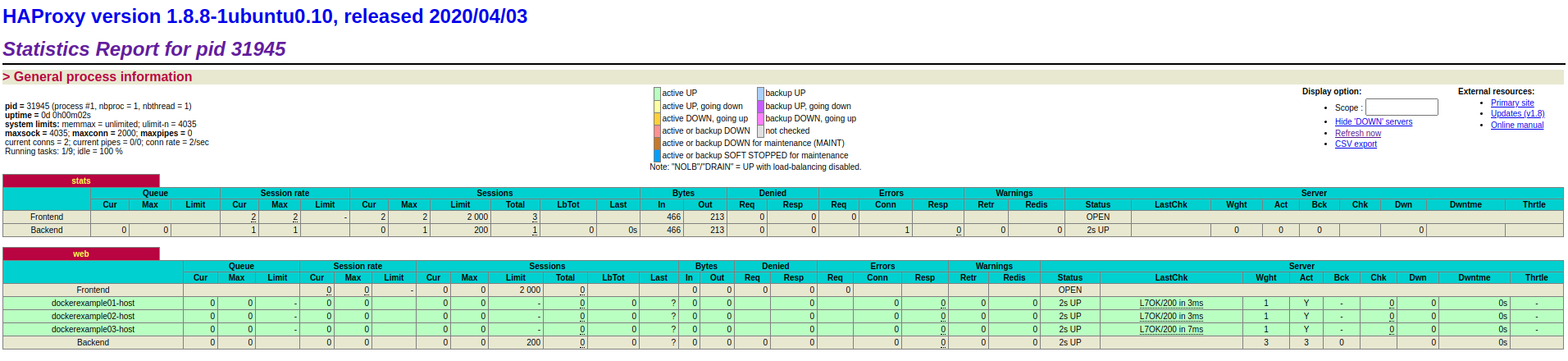Click the 'active DOWN, going up' legend swatch

[657, 118]
